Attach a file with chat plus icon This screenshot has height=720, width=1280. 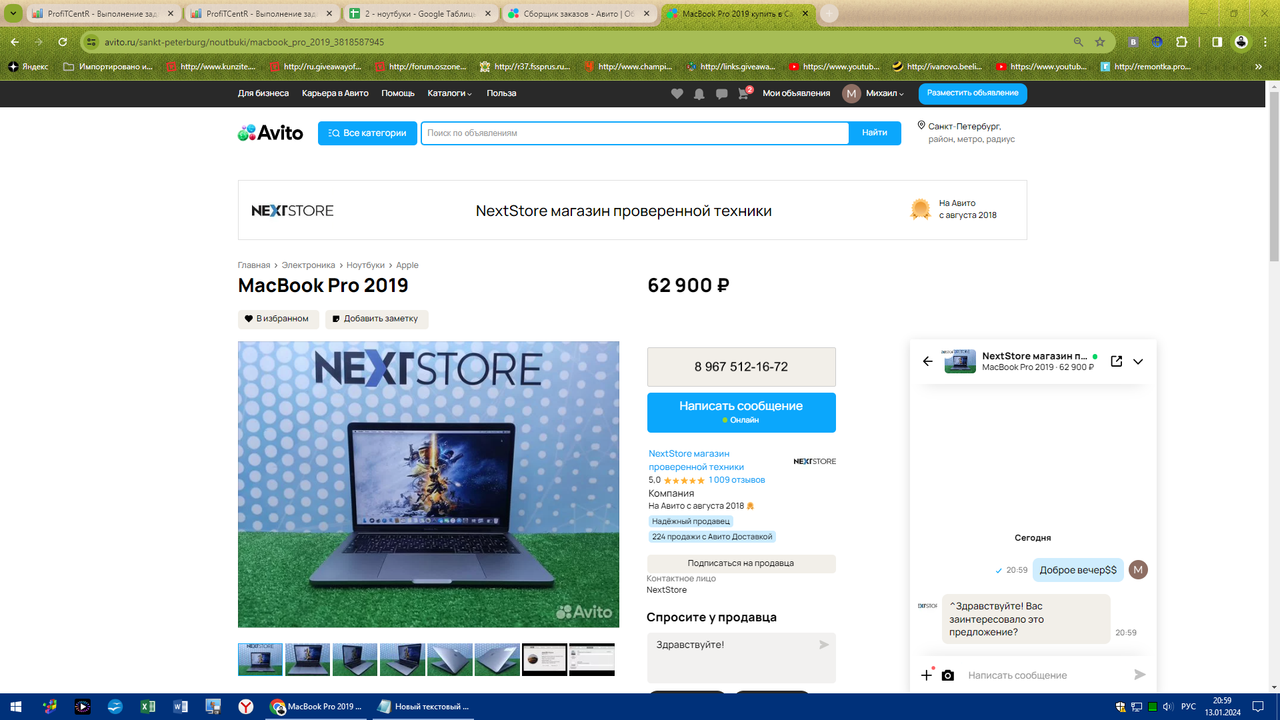(x=926, y=675)
